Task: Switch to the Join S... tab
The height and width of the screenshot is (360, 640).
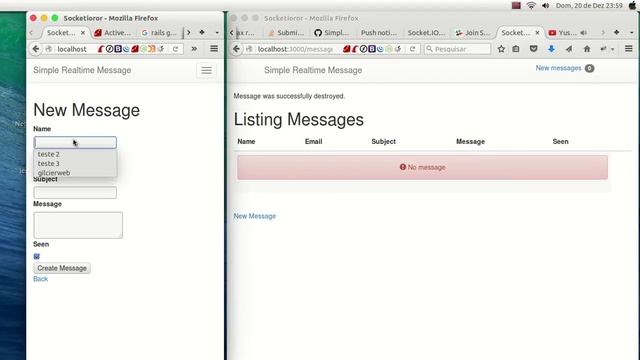Action: click(x=473, y=33)
